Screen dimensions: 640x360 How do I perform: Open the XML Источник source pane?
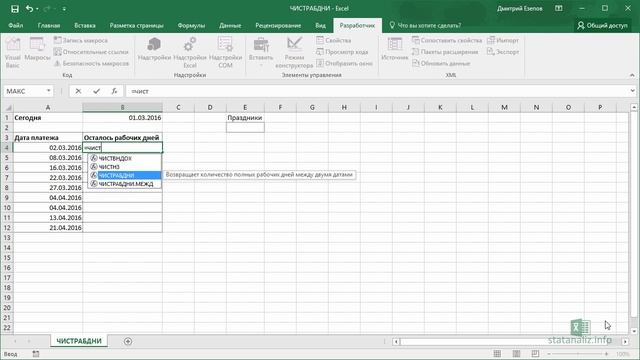point(395,49)
